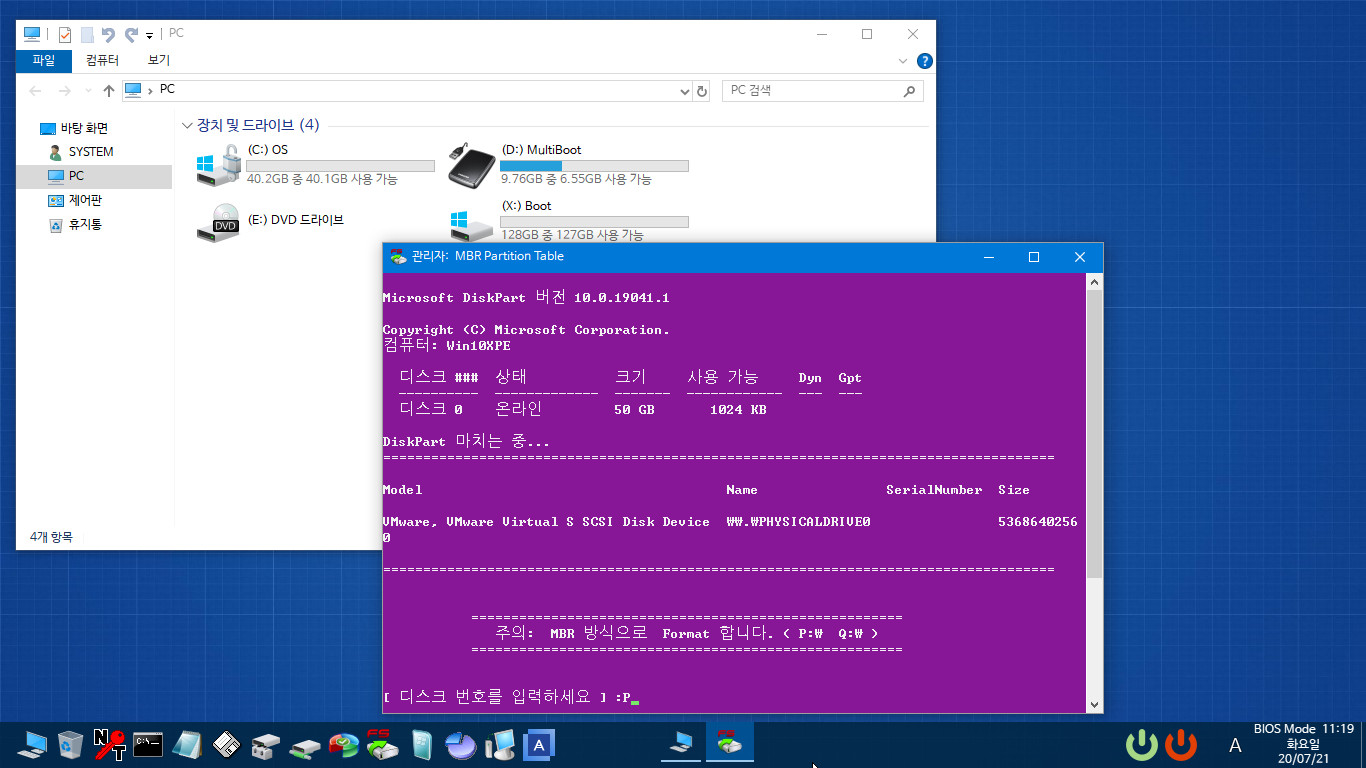
Task: Click the green power restart icon in tray
Action: pyautogui.click(x=1142, y=745)
